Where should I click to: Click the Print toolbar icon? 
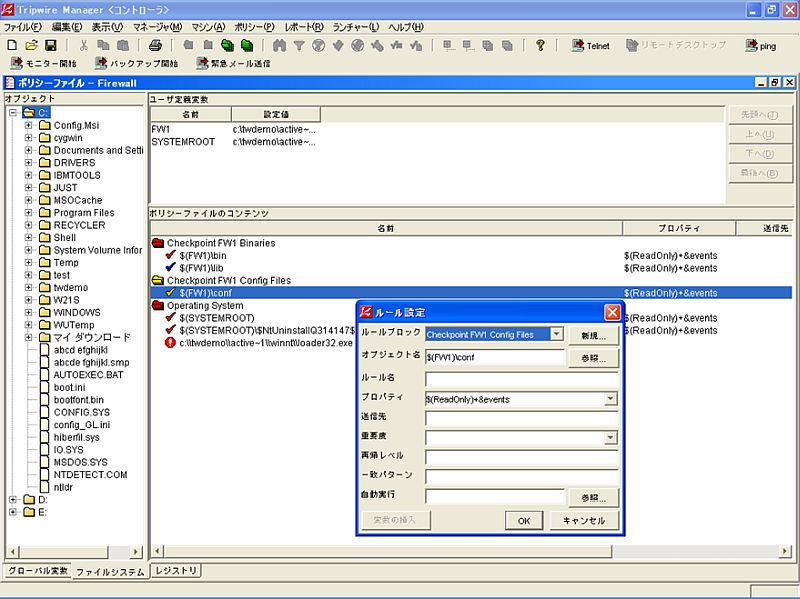(x=155, y=45)
